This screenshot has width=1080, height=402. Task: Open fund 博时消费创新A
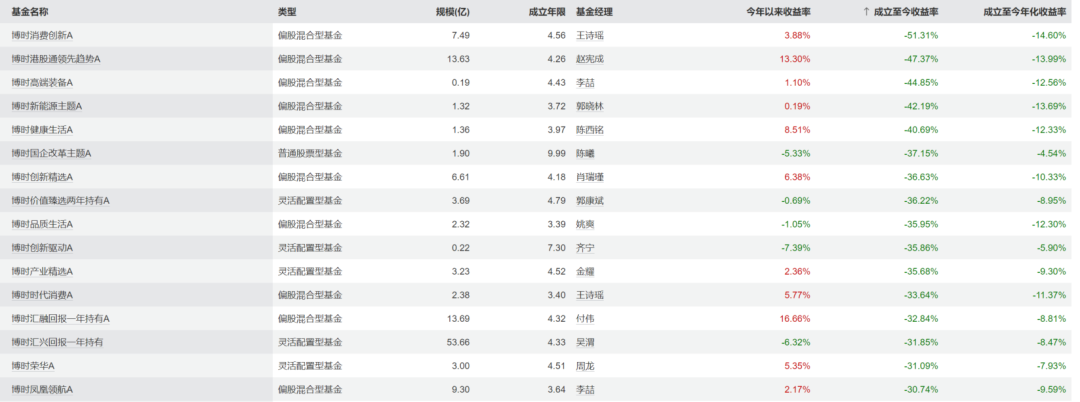pyautogui.click(x=42, y=35)
